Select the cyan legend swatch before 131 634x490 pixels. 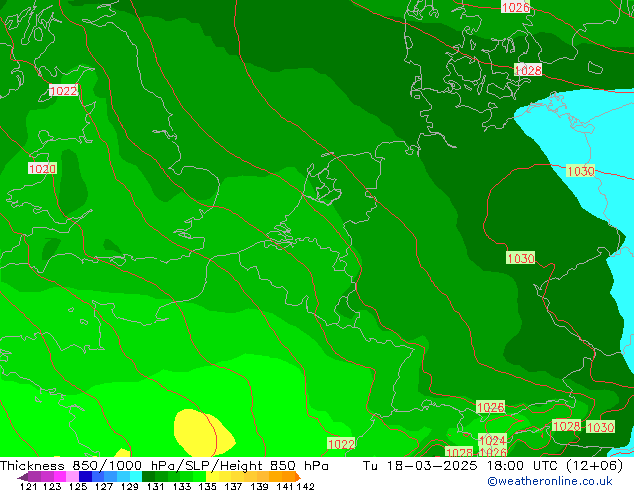[x=136, y=476]
